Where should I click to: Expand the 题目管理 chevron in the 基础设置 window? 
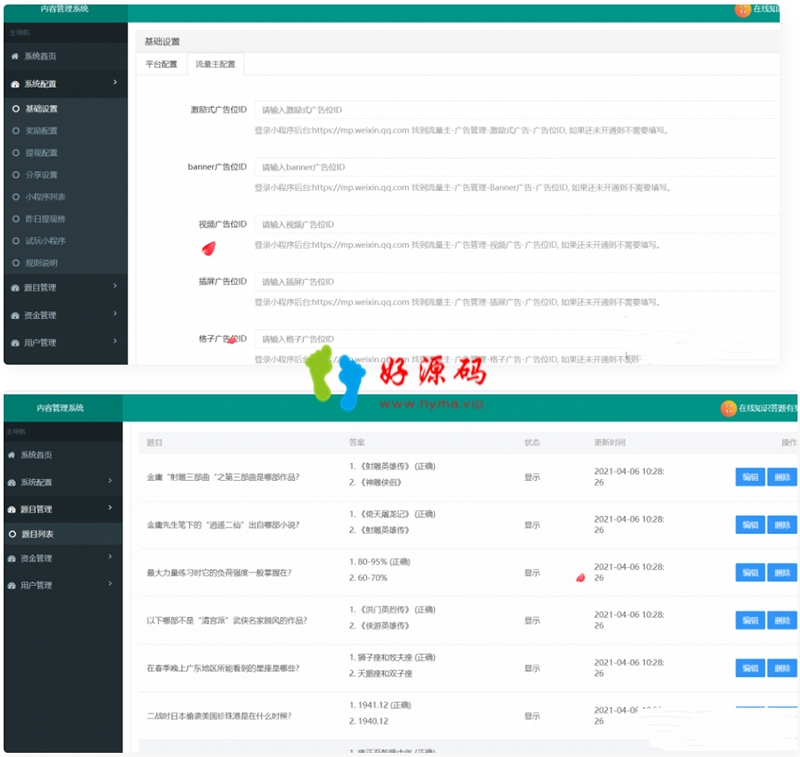[115, 286]
